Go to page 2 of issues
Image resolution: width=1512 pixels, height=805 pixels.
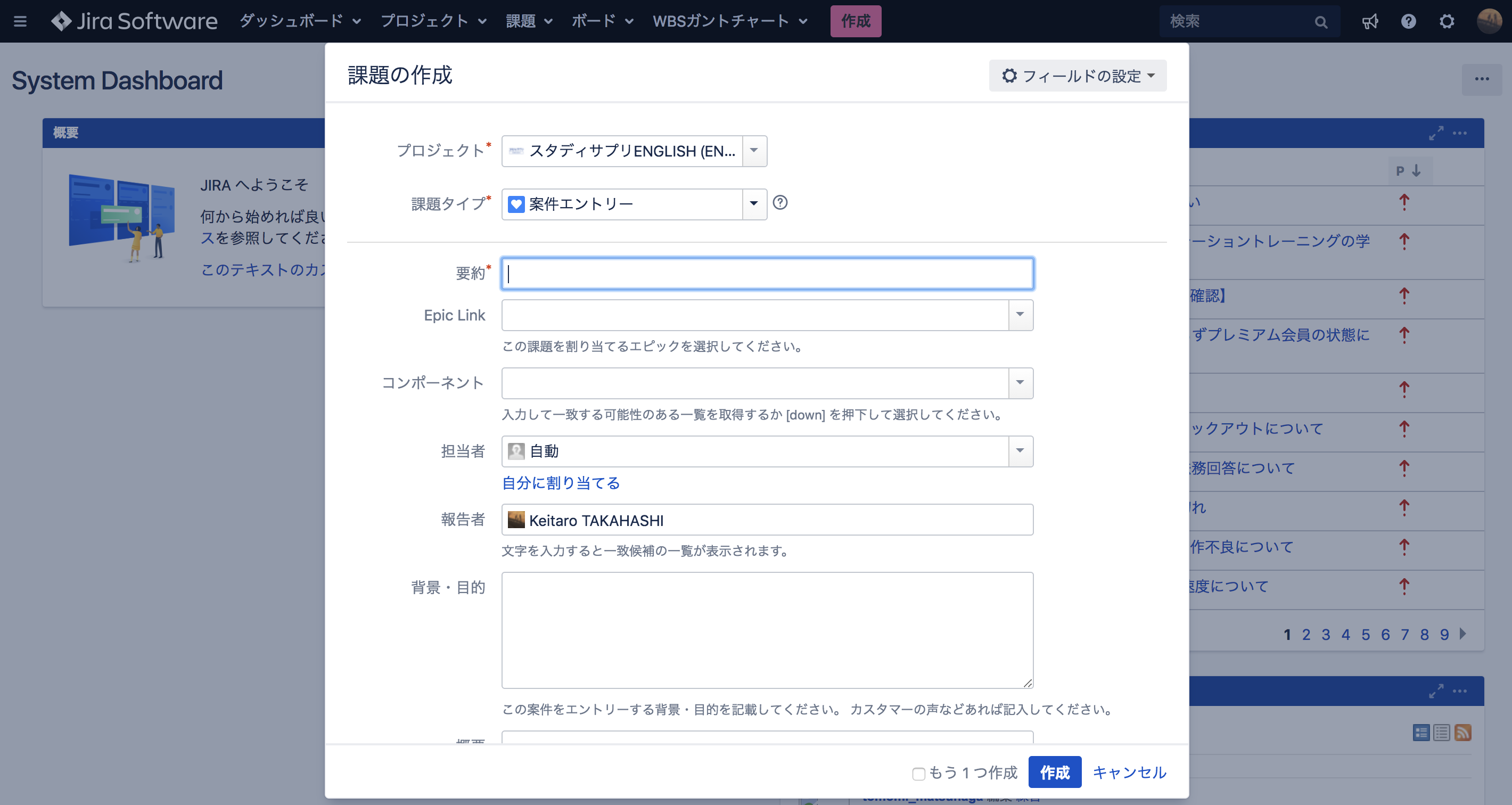point(1306,634)
